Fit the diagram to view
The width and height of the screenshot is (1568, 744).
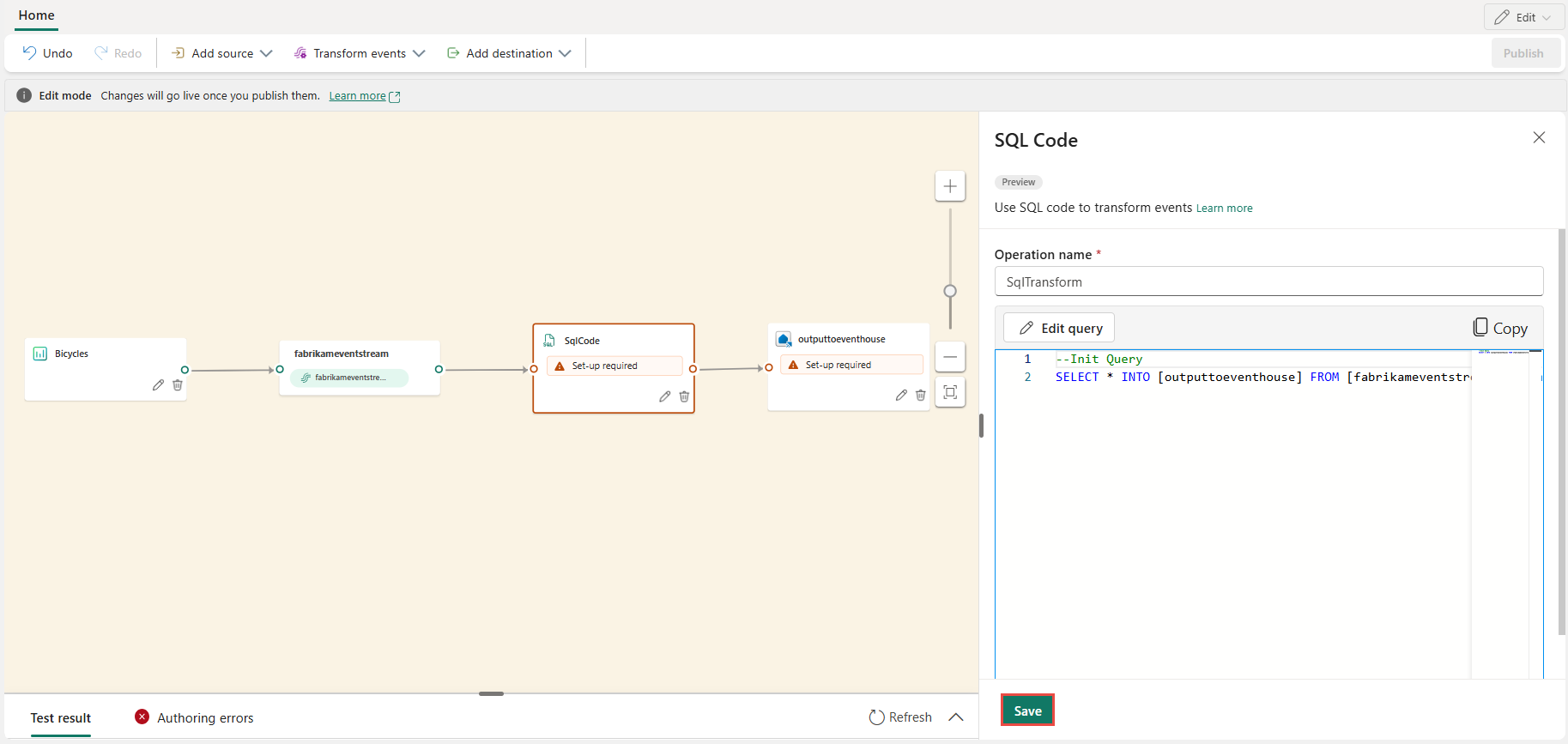pyautogui.click(x=950, y=392)
